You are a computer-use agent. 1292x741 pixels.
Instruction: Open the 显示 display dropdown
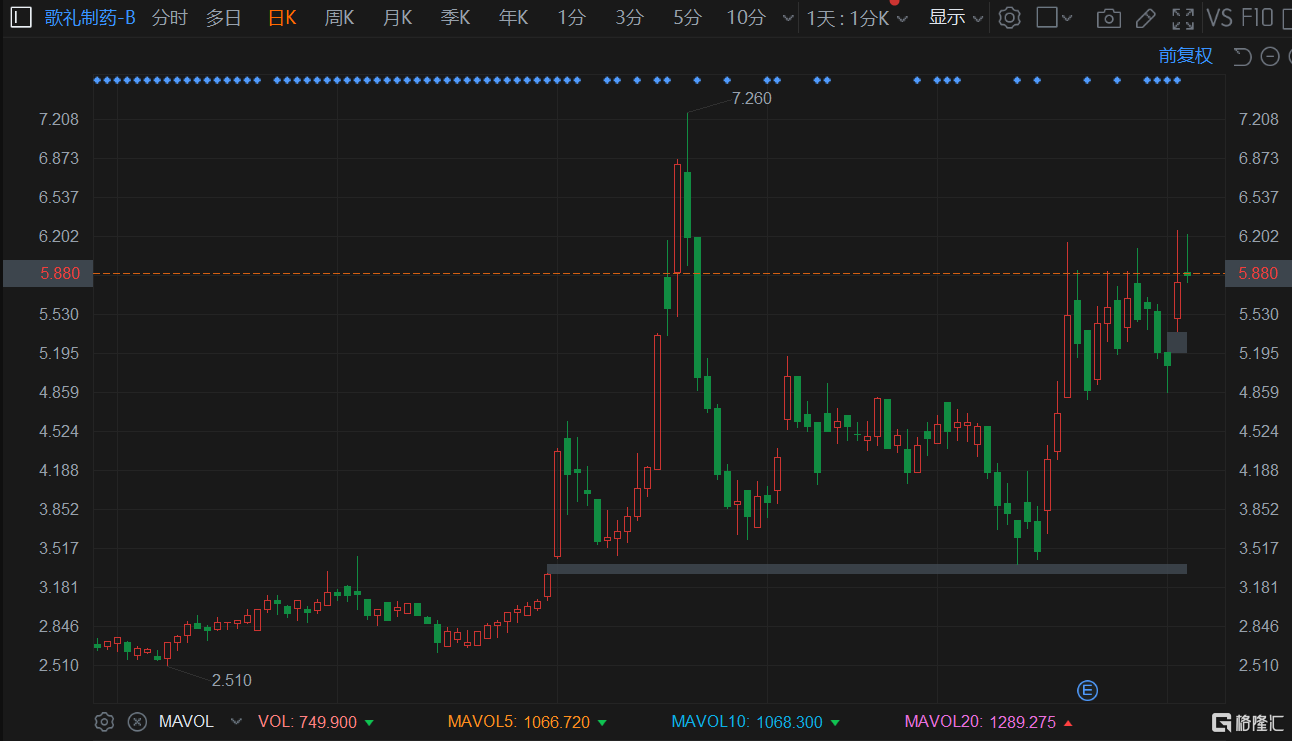(x=956, y=18)
